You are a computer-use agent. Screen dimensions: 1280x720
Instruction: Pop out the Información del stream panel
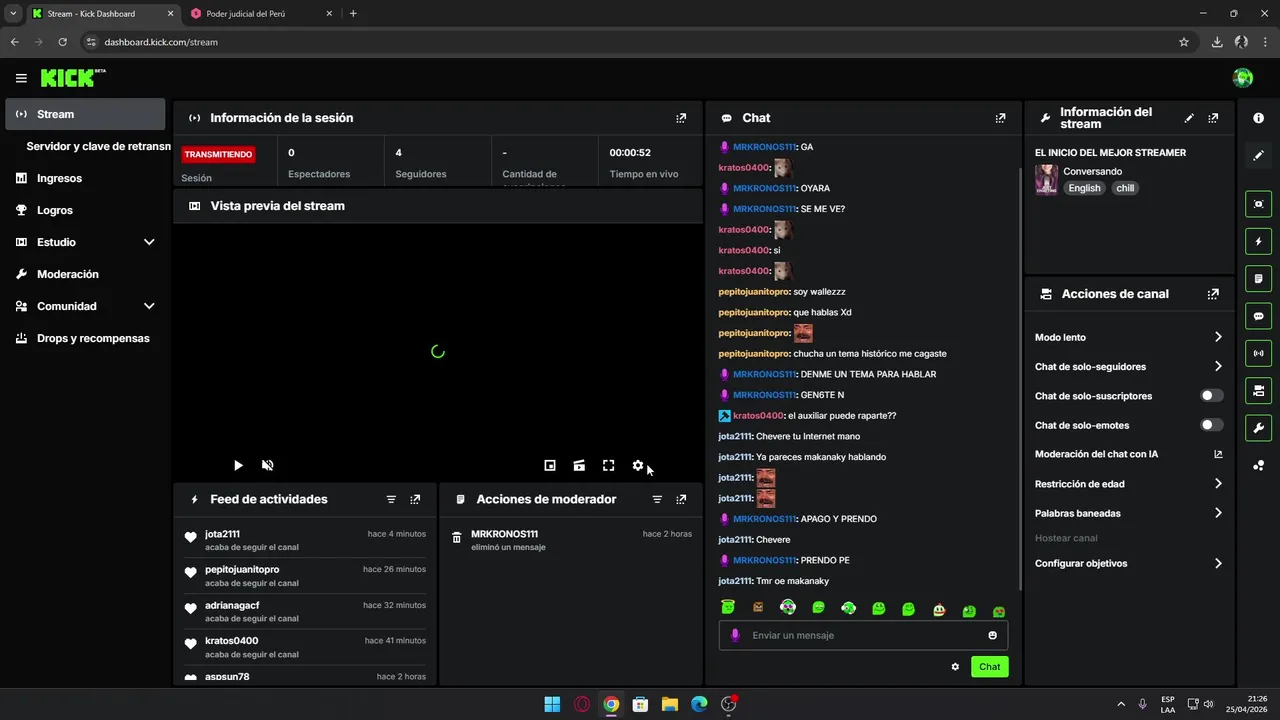coord(1213,118)
